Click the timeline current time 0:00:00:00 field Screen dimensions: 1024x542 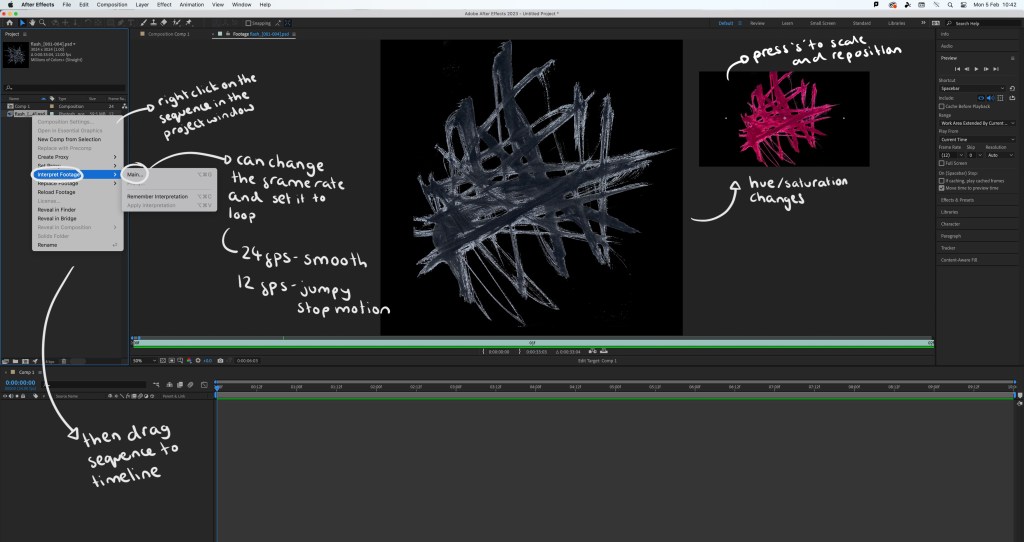pos(20,383)
